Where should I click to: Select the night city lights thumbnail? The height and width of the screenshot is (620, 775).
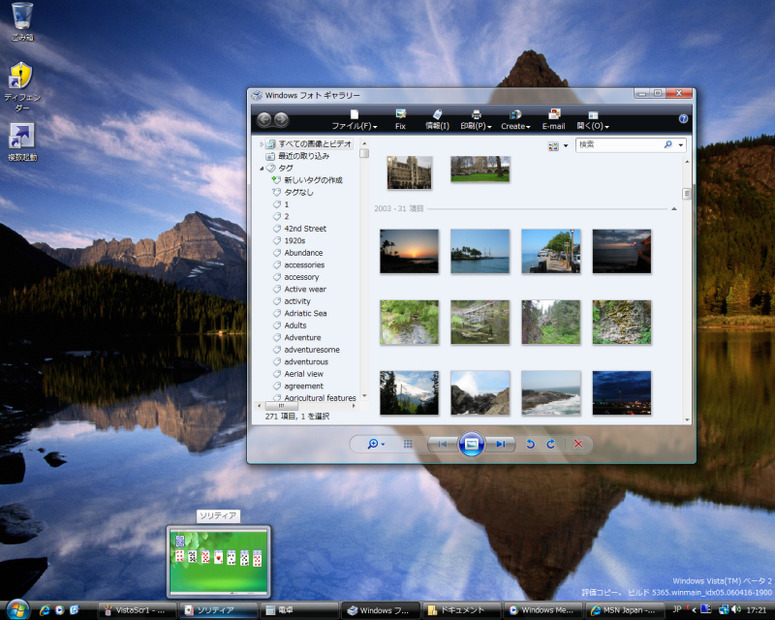pos(622,393)
